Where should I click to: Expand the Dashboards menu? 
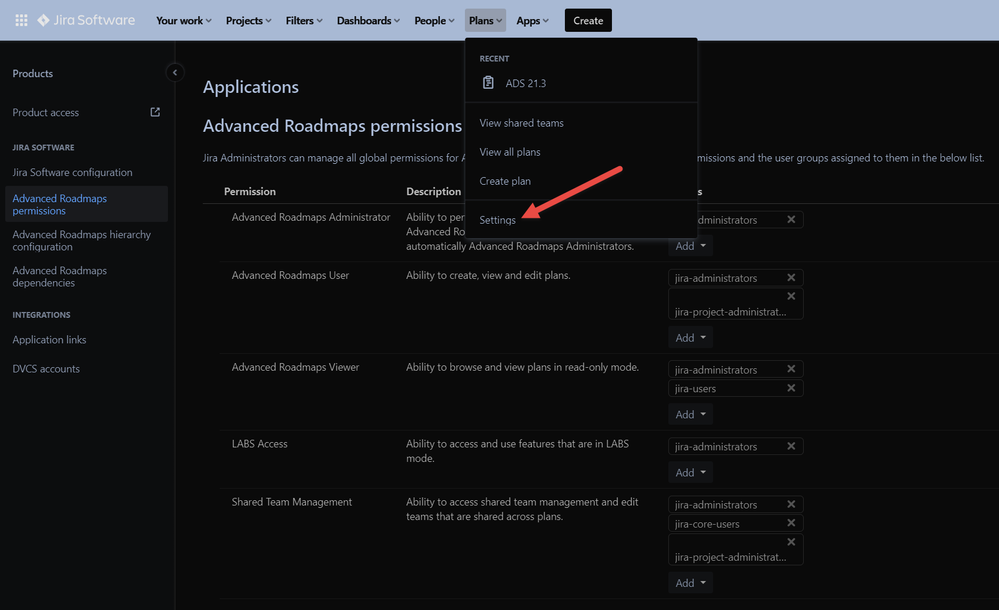368,20
